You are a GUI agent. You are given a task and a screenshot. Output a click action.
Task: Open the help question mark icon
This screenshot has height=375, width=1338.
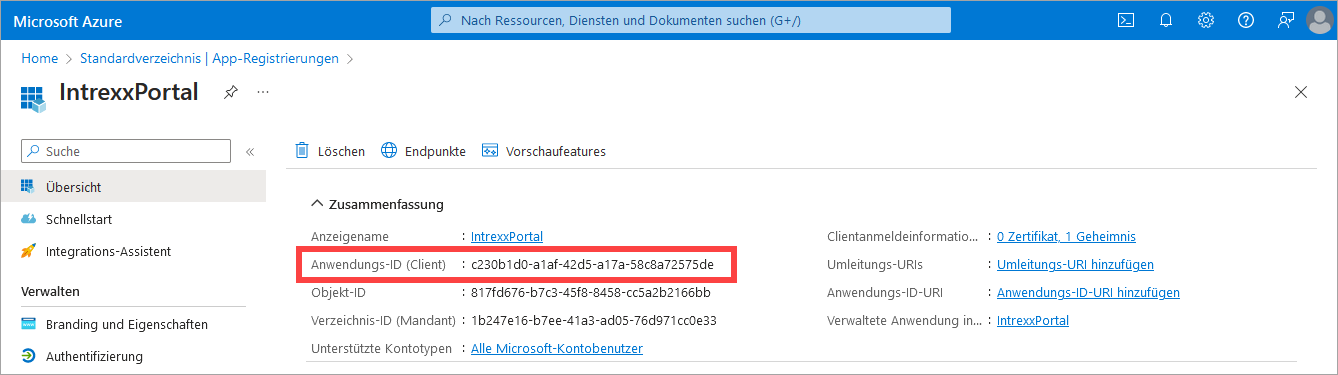click(1246, 20)
